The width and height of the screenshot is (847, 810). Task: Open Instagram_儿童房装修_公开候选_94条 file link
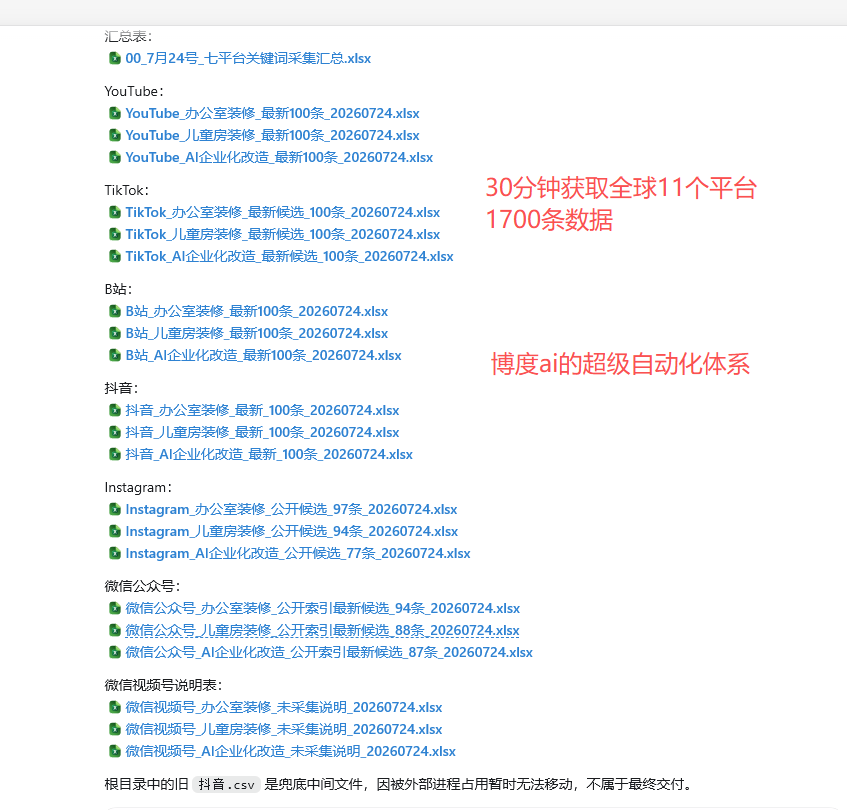[x=292, y=532]
